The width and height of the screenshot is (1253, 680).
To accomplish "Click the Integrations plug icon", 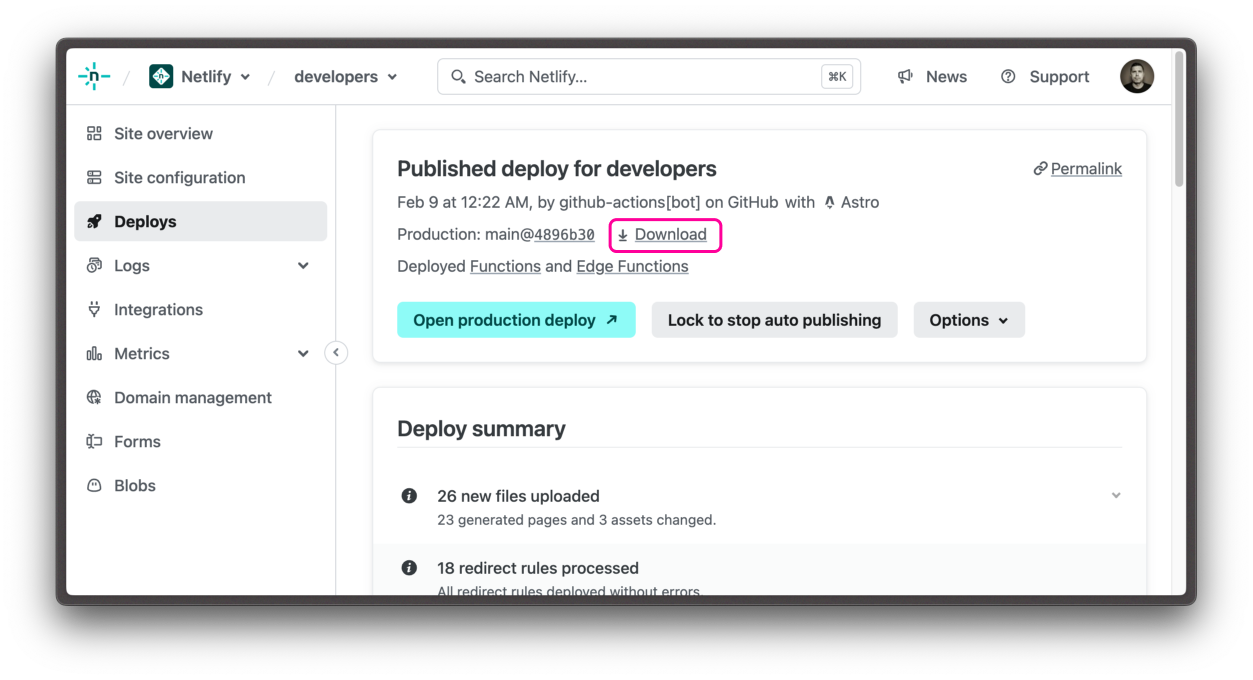I will pyautogui.click(x=94, y=310).
